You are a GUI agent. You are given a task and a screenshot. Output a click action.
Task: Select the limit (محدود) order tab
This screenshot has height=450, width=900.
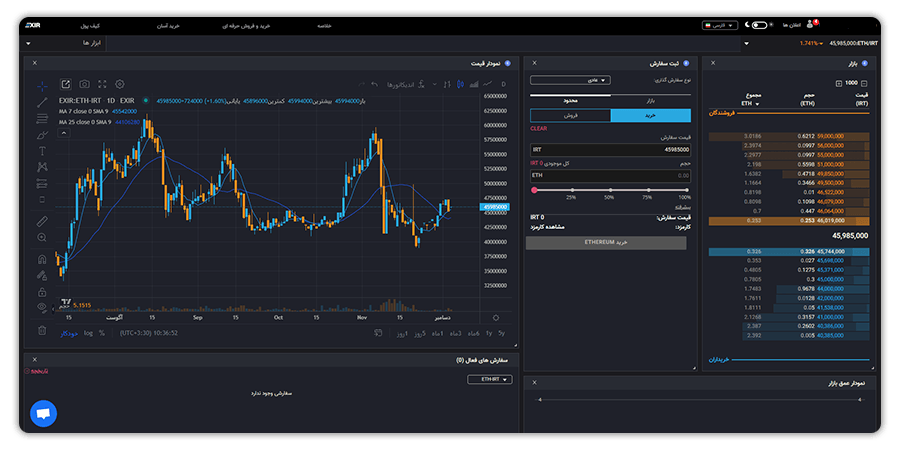570,100
